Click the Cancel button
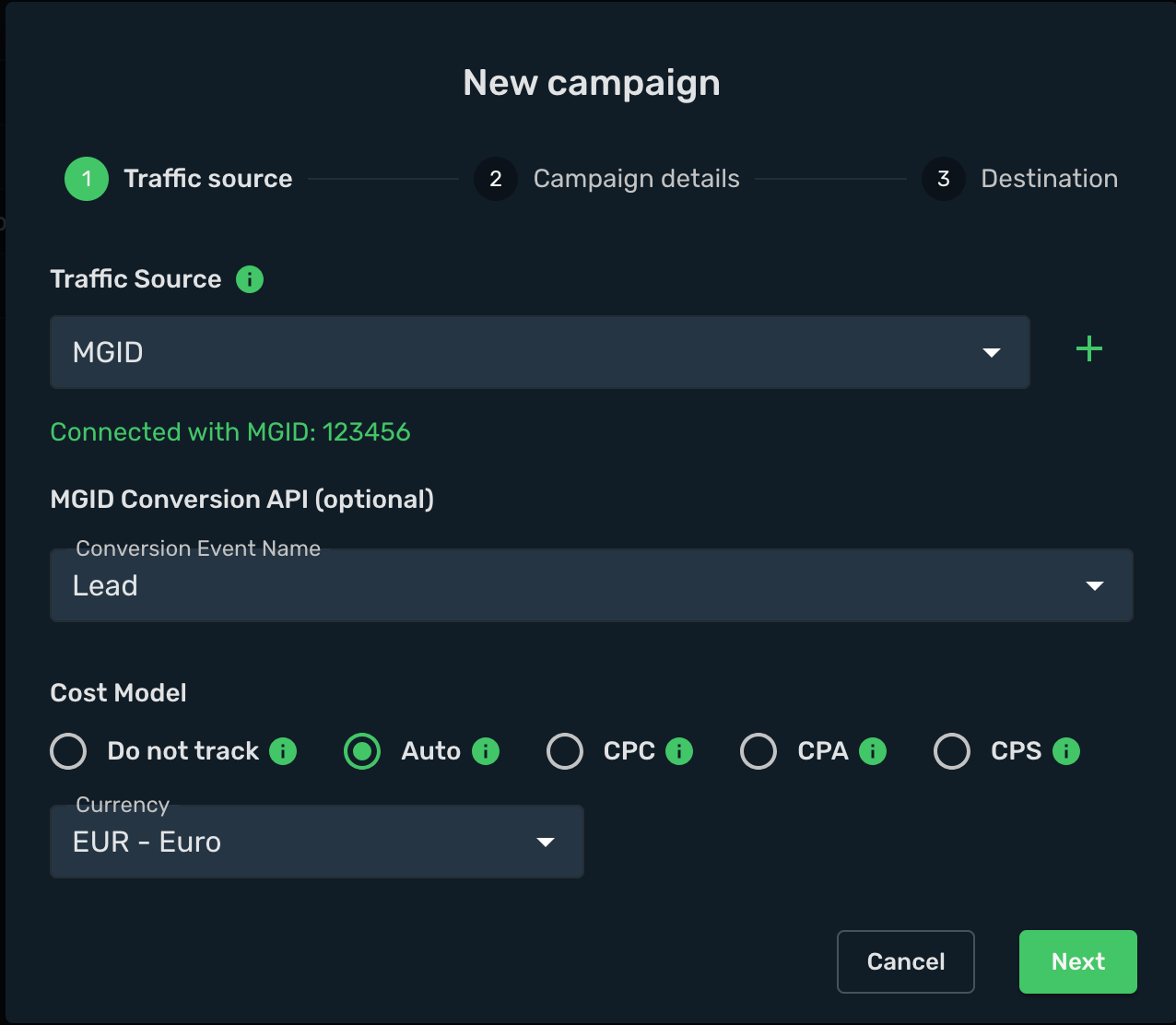This screenshot has width=1176, height=1025. click(x=906, y=961)
